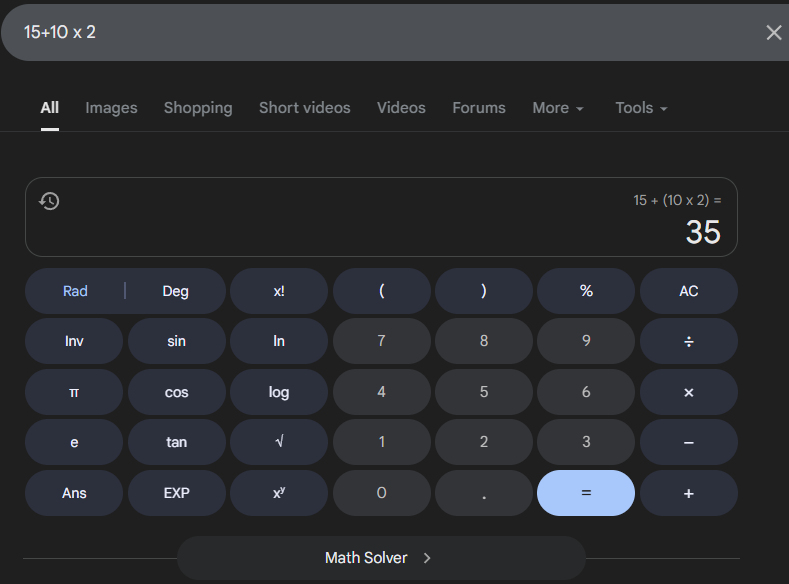Clear the search box with the X icon
The image size is (789, 584).
coord(773,33)
